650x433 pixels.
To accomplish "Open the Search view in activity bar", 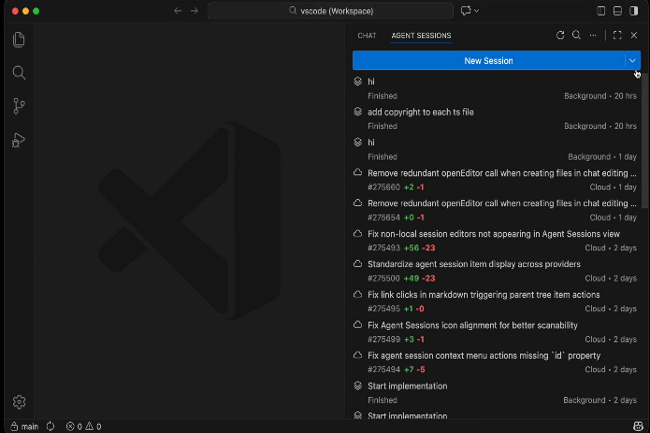I will (19, 73).
